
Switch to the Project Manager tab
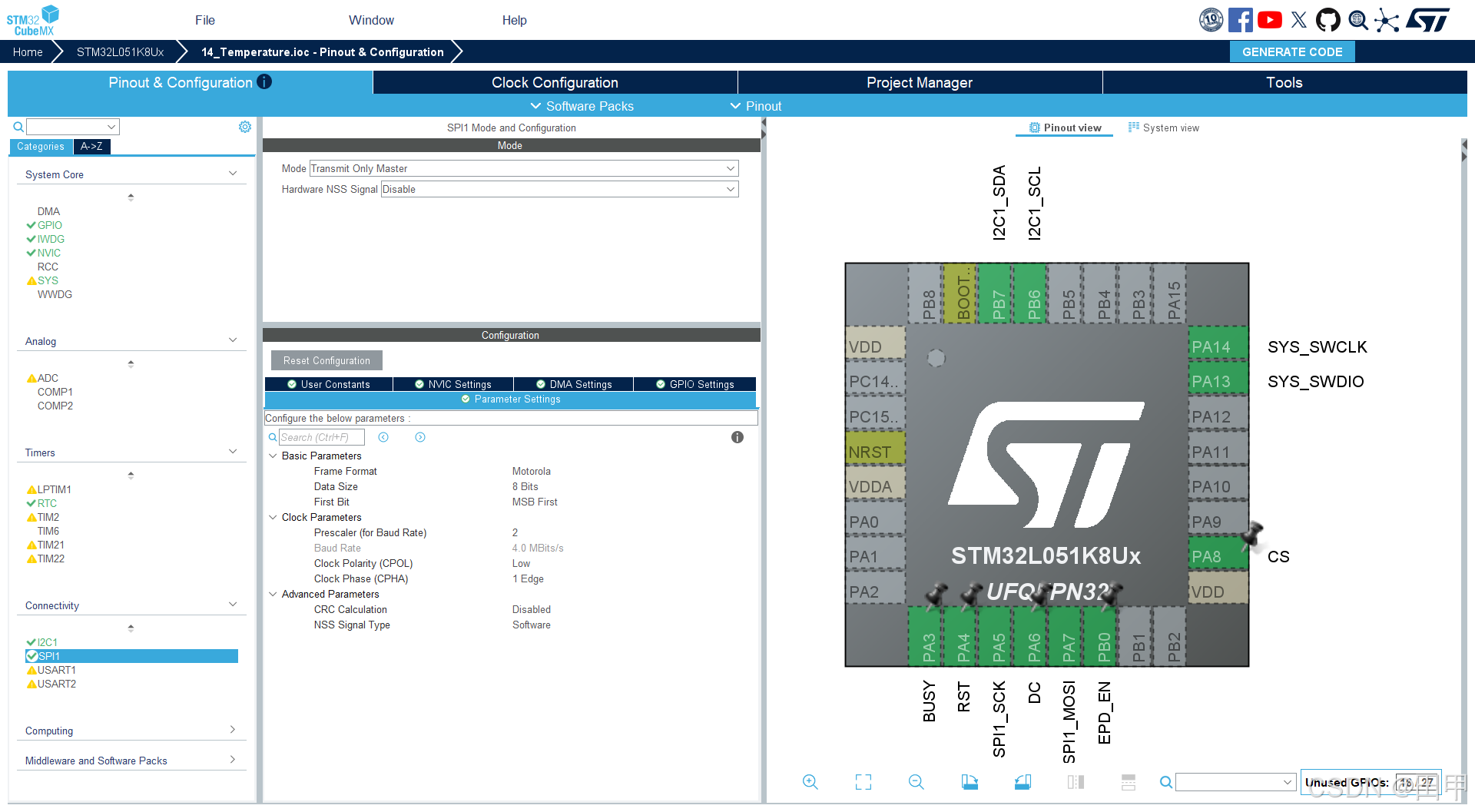click(x=920, y=82)
